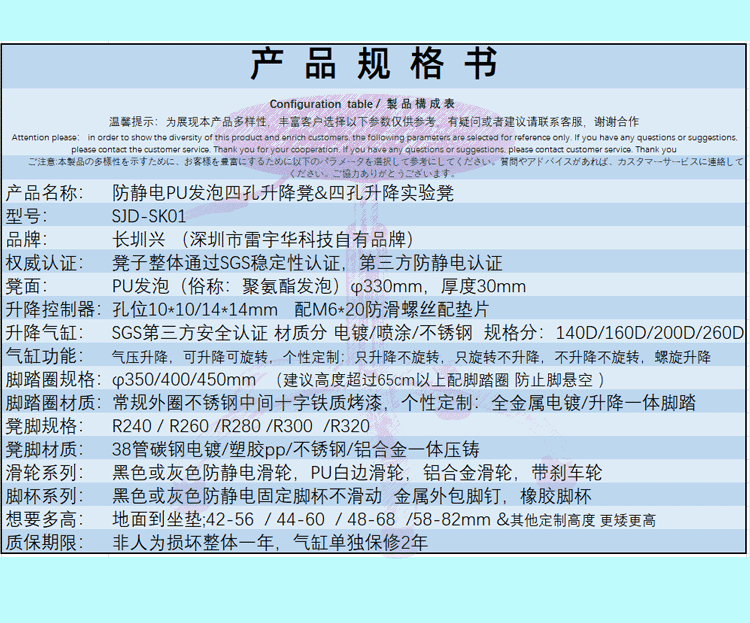Image resolution: width=750 pixels, height=623 pixels.
Task: Click text 全金属电镀/升降一体脚踏
Action: [594, 403]
